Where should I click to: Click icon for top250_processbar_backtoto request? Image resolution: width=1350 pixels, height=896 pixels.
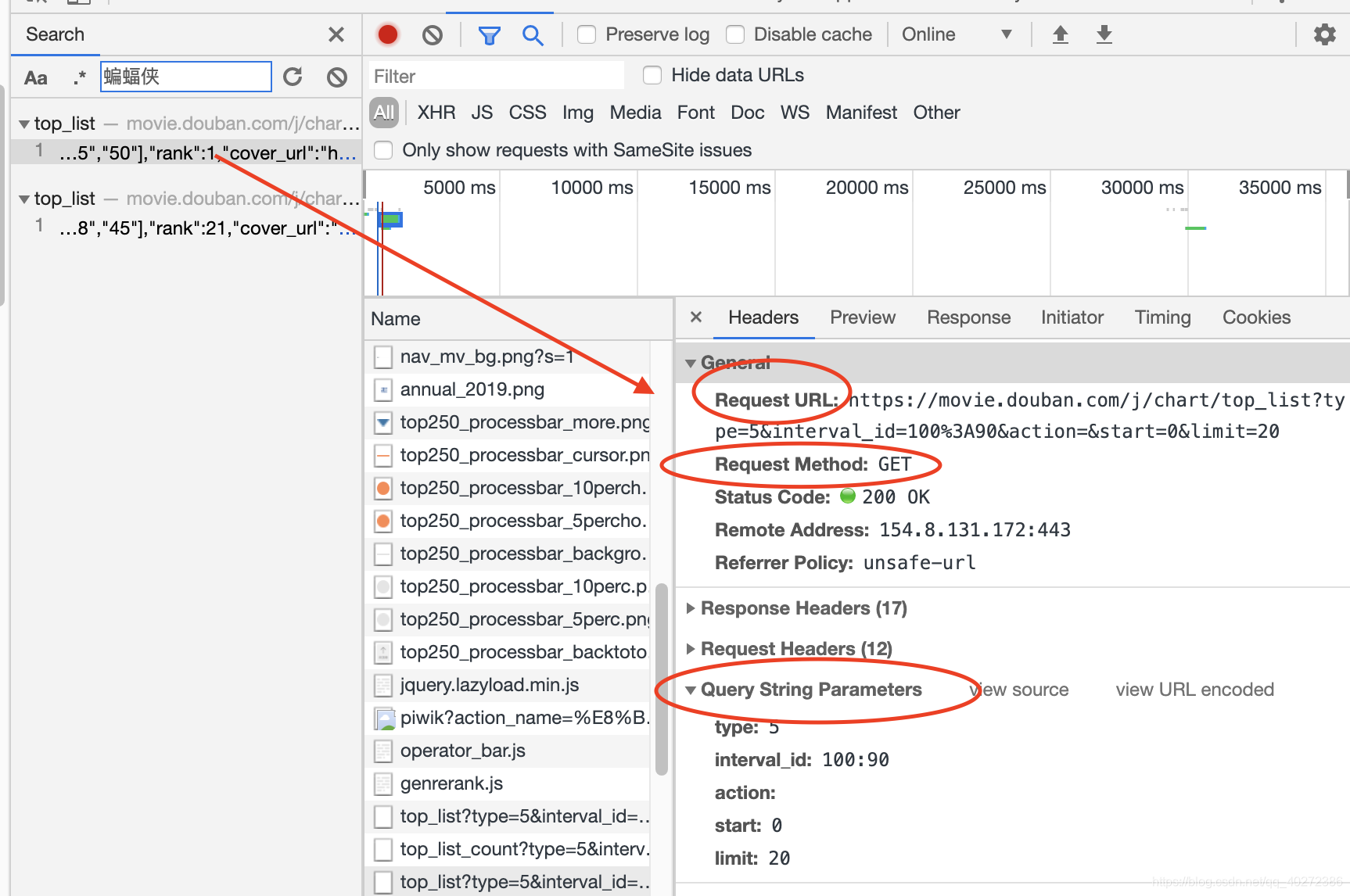383,653
